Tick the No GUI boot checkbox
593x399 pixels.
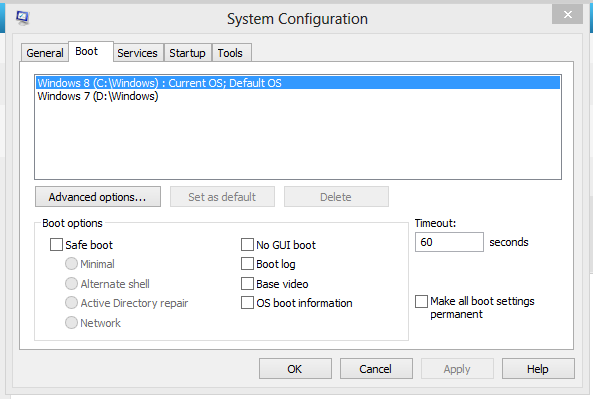click(x=247, y=245)
